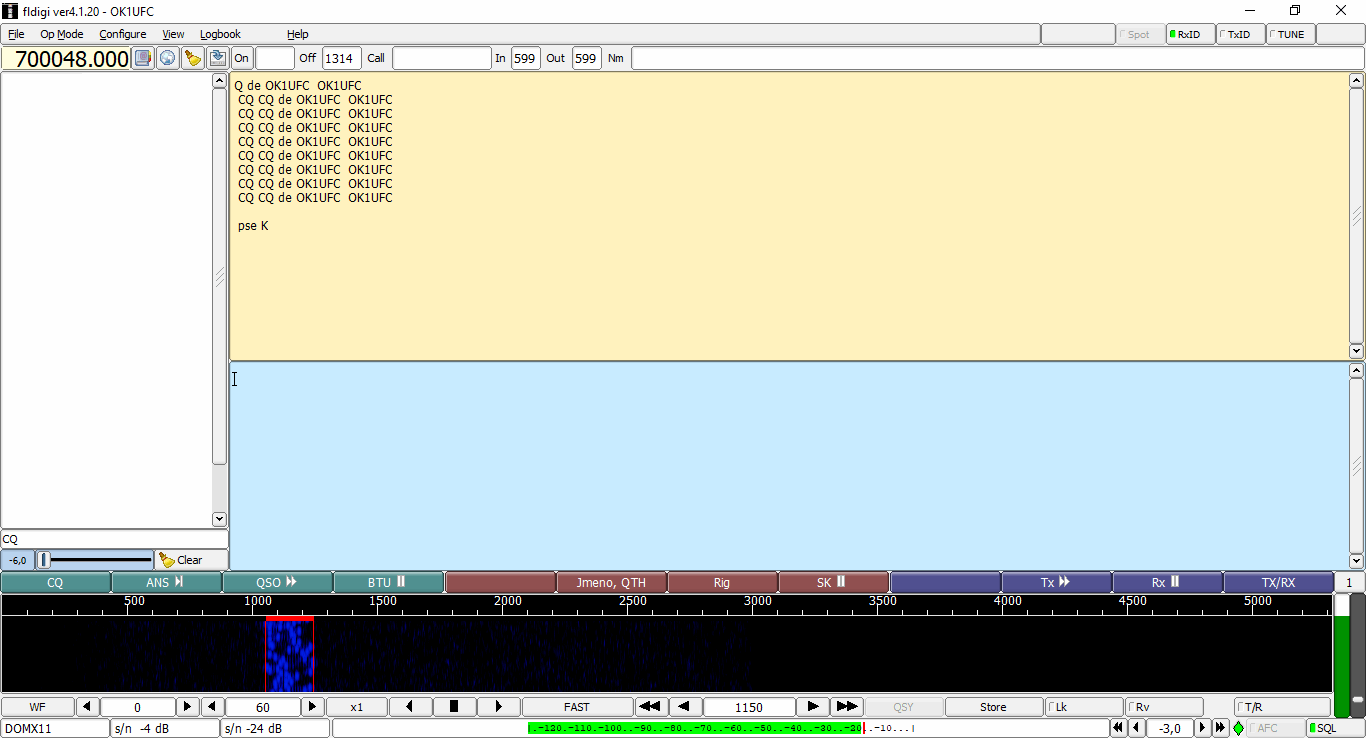Click the Call input field

pyautogui.click(x=441, y=58)
